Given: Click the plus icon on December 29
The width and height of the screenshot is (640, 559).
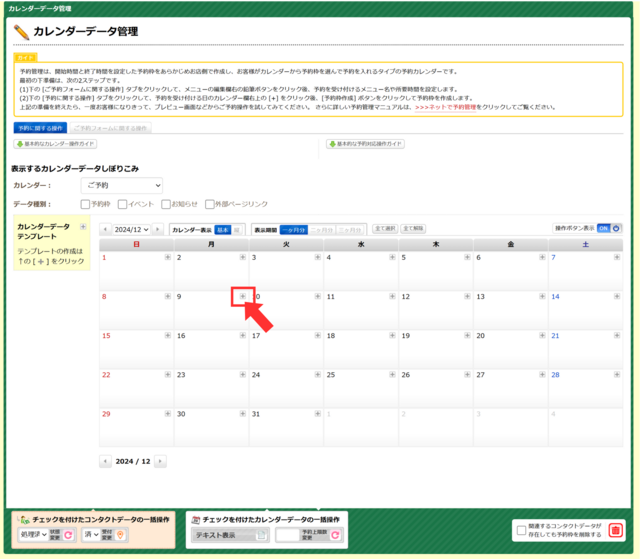Looking at the screenshot, I should pyautogui.click(x=168, y=414).
